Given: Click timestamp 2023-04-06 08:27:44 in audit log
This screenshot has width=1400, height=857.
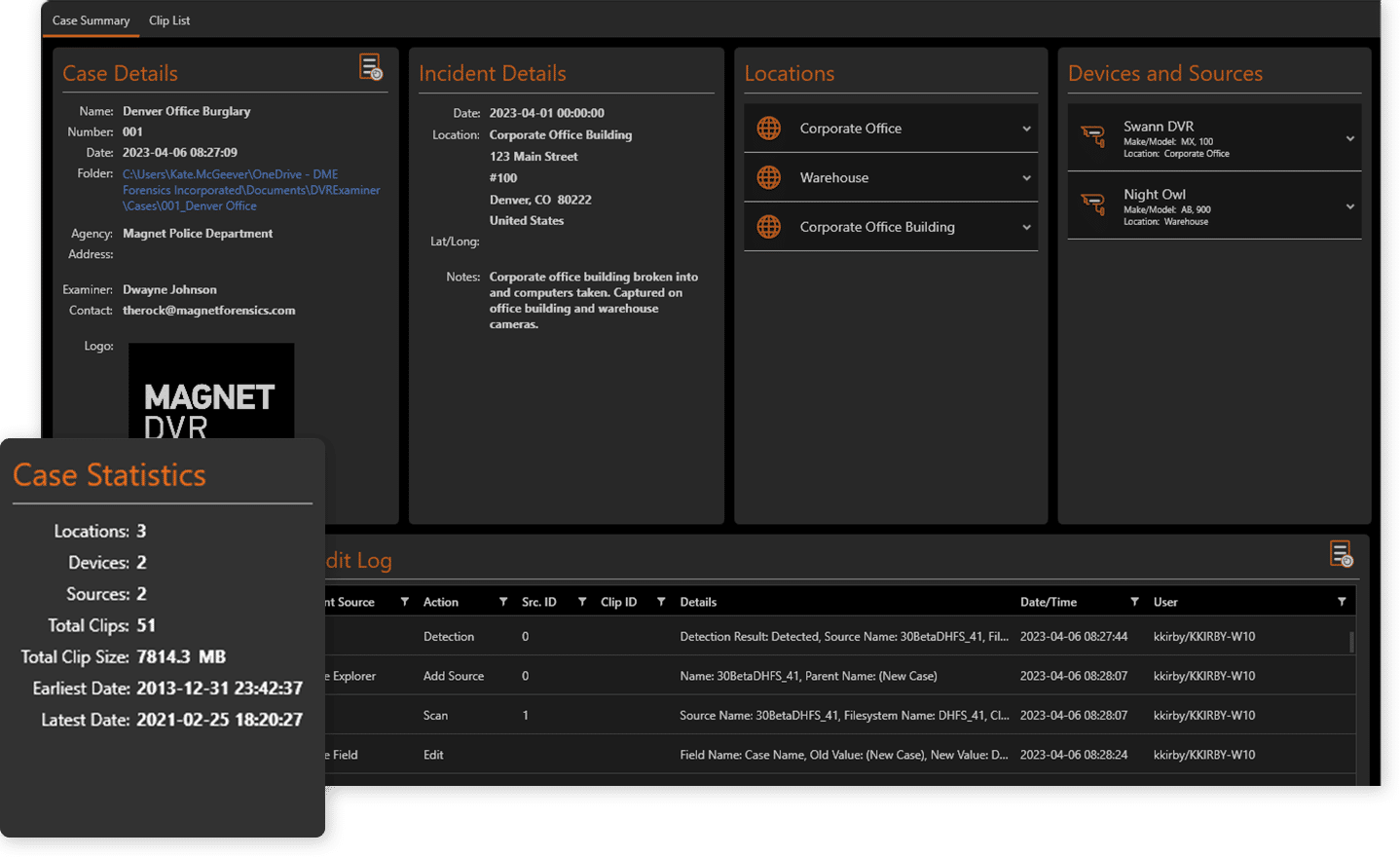Looking at the screenshot, I should click(1074, 636).
